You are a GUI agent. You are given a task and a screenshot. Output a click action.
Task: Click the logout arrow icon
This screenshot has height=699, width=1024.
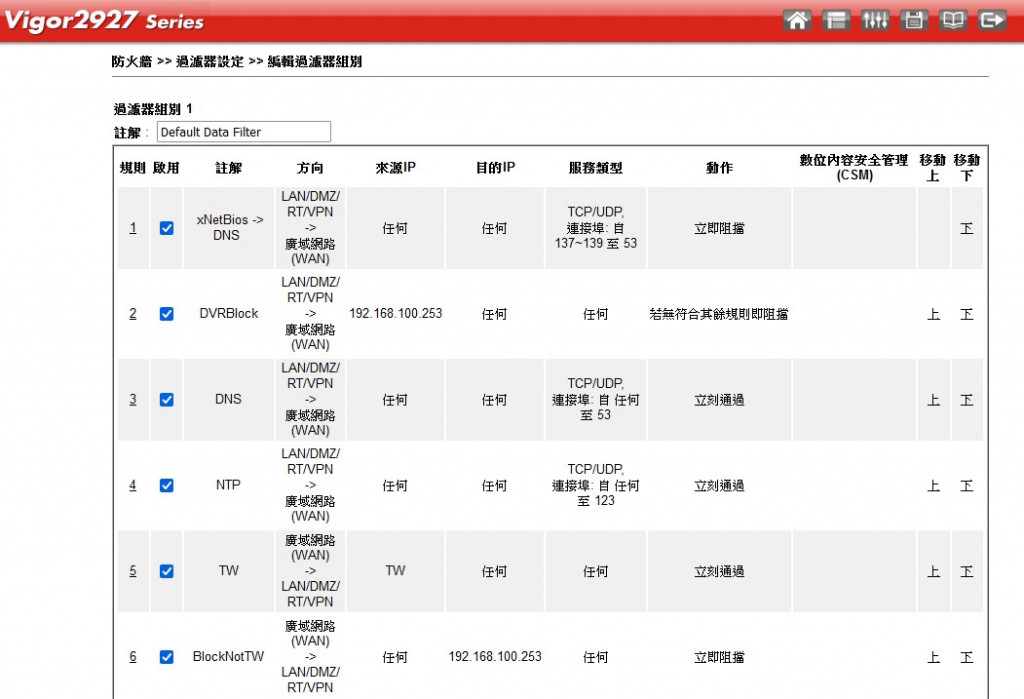991,20
